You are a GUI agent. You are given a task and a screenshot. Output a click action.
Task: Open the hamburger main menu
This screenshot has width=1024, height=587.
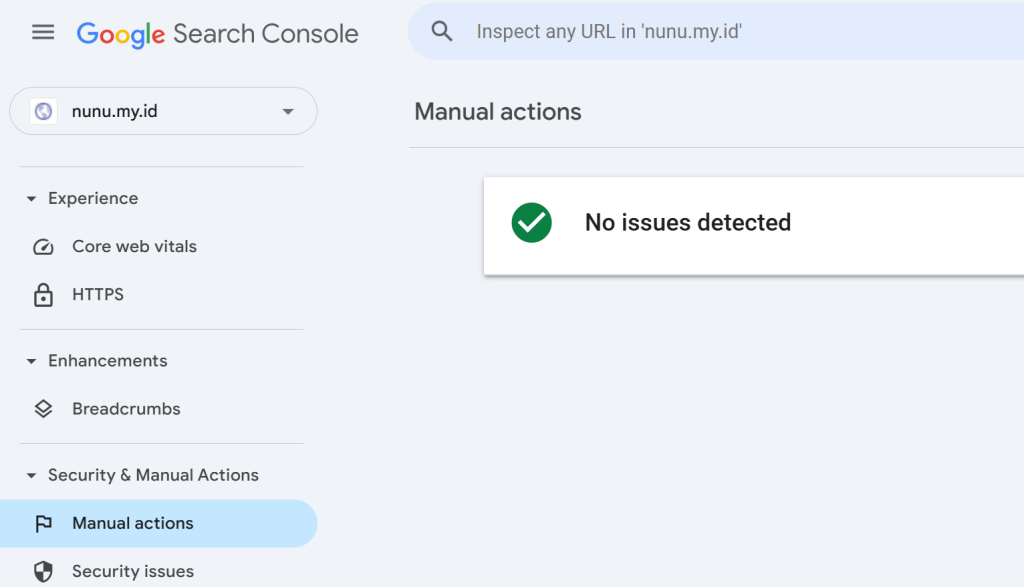[x=43, y=32]
